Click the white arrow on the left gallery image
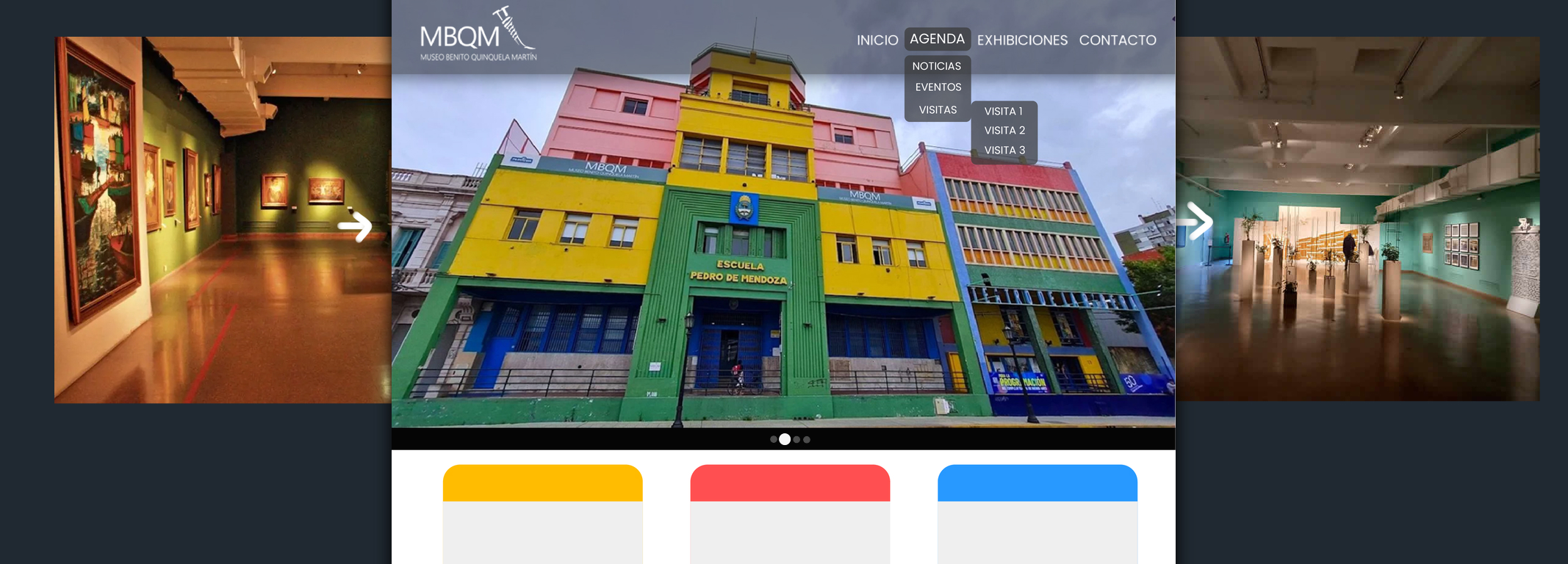This screenshot has width=1568, height=564. click(x=355, y=225)
